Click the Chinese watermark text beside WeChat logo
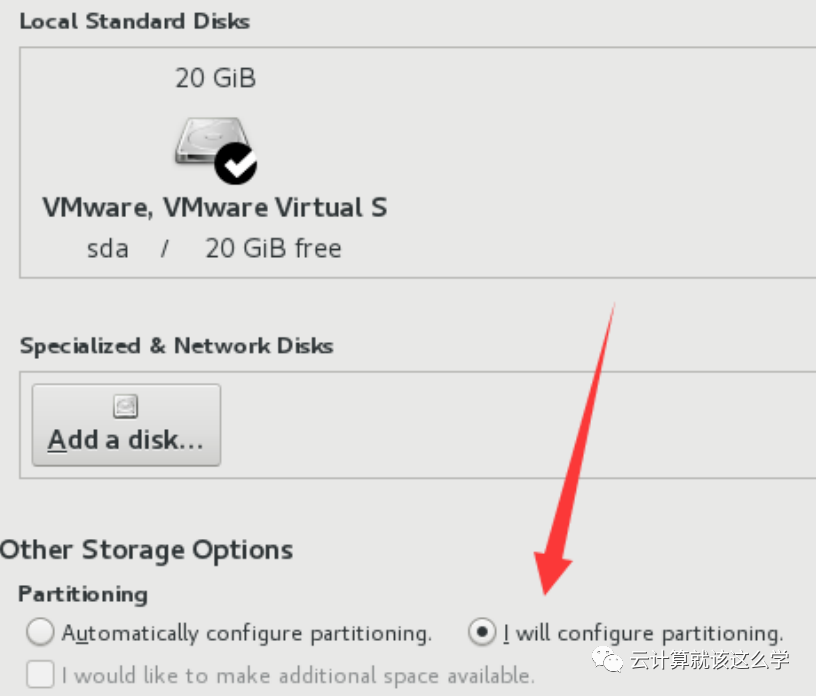Viewport: 816px width, 696px height. coord(709,660)
